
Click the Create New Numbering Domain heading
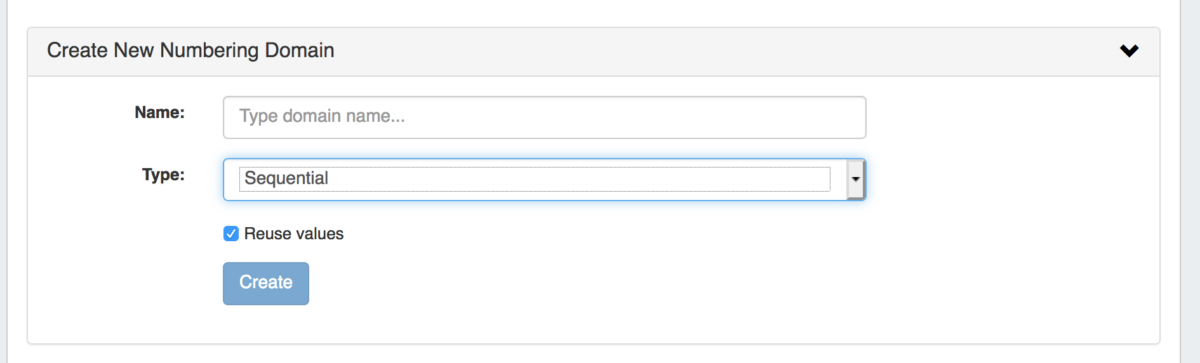(x=191, y=50)
